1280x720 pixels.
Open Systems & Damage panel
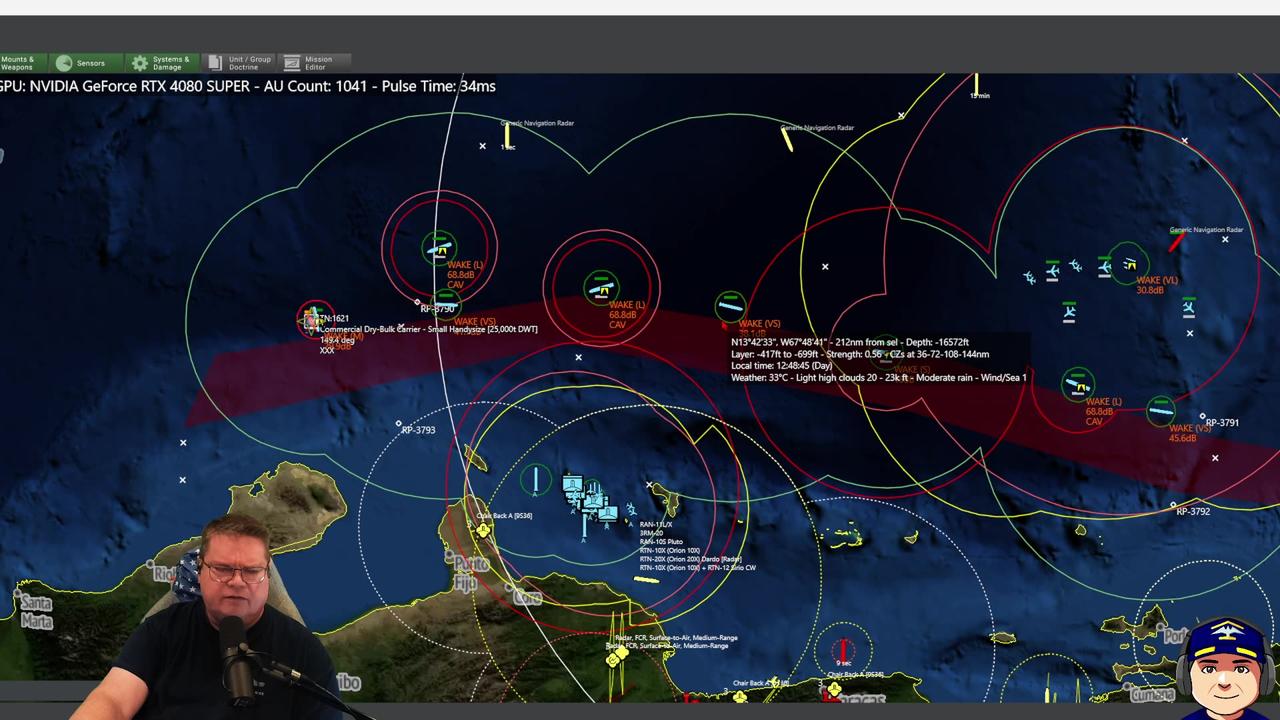[x=162, y=63]
